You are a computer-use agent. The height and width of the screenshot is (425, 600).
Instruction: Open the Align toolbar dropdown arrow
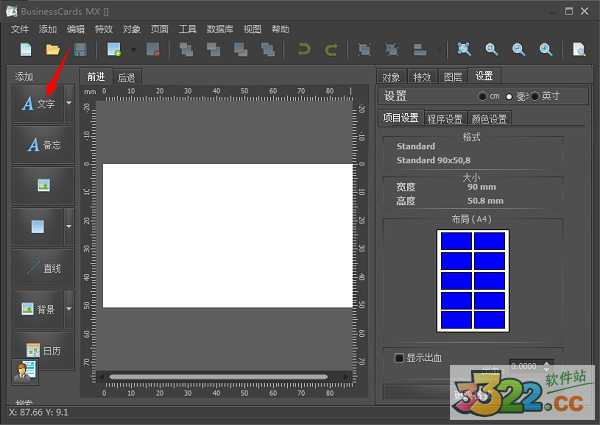click(x=439, y=50)
